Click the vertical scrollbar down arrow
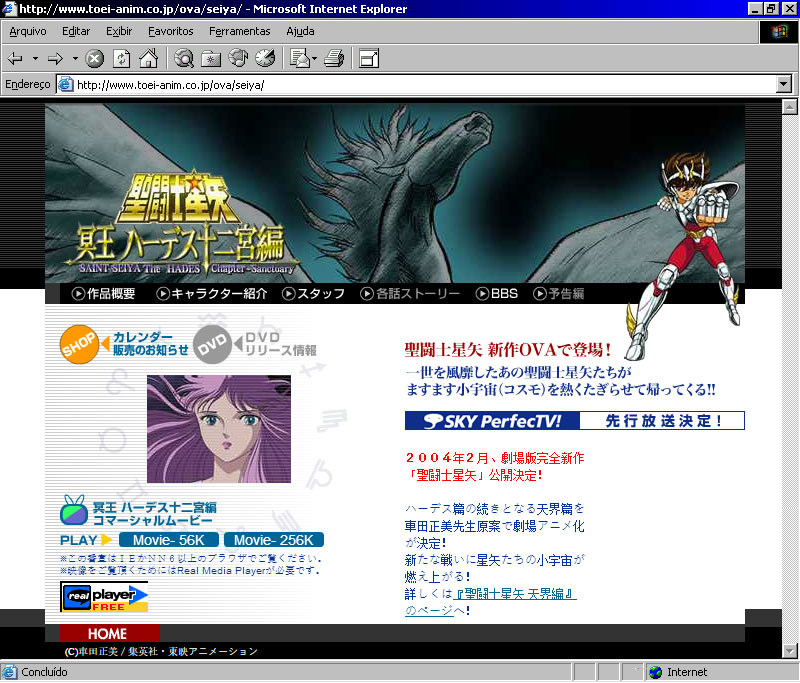800x683 pixels. click(x=790, y=651)
